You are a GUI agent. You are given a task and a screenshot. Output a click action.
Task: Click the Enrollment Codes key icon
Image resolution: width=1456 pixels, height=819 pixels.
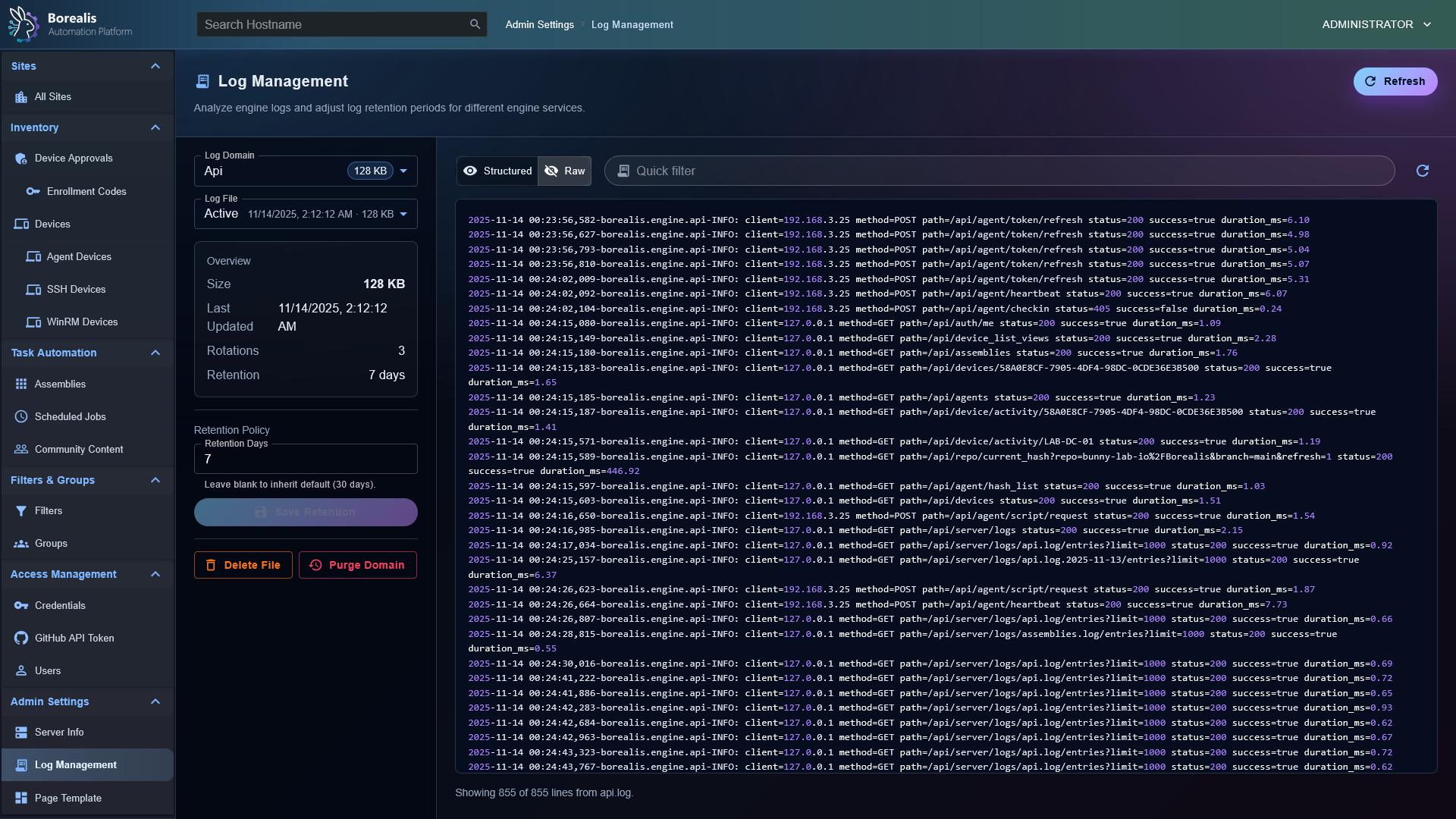click(x=33, y=191)
